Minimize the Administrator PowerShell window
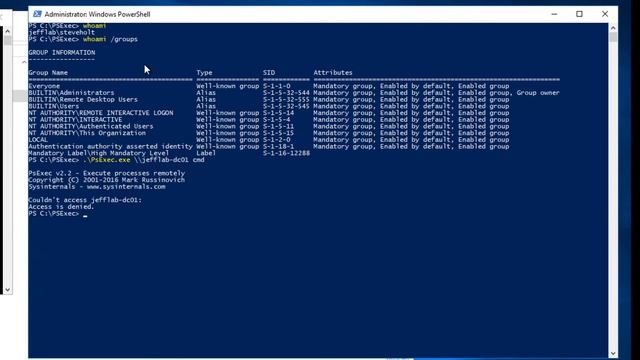640x360 pixels. click(x=554, y=14)
